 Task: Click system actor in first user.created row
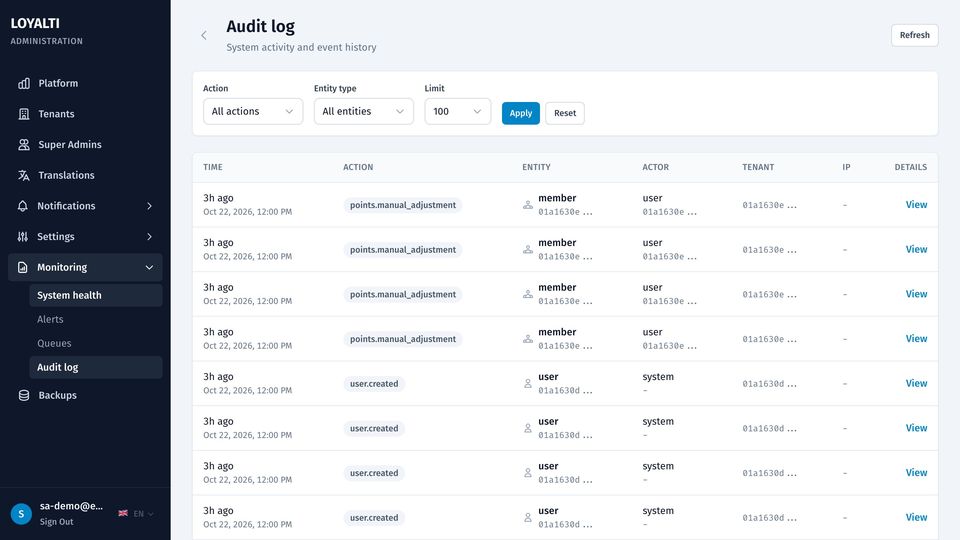click(x=658, y=377)
